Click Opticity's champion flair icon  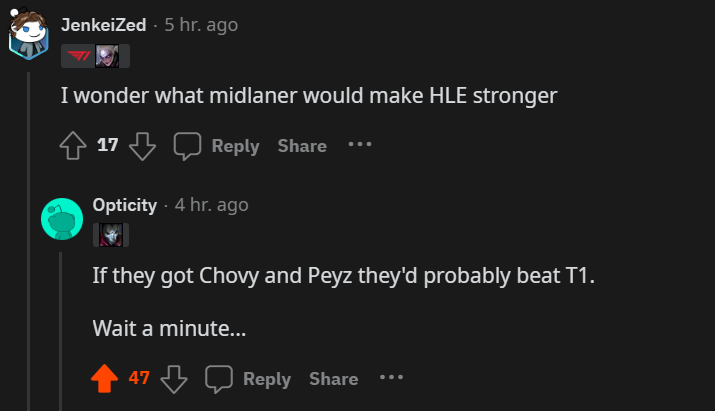pos(110,235)
